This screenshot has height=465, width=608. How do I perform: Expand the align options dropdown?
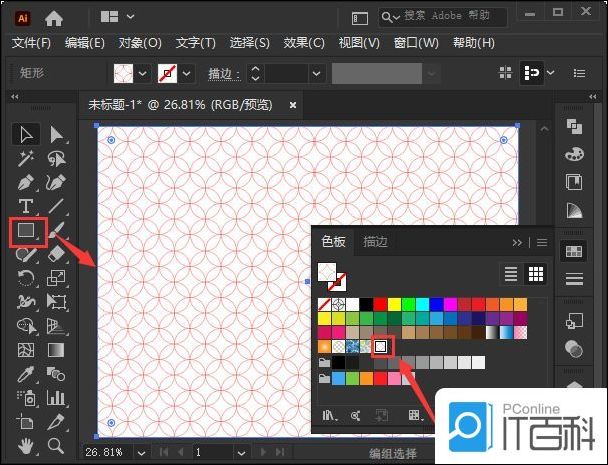(x=550, y=73)
